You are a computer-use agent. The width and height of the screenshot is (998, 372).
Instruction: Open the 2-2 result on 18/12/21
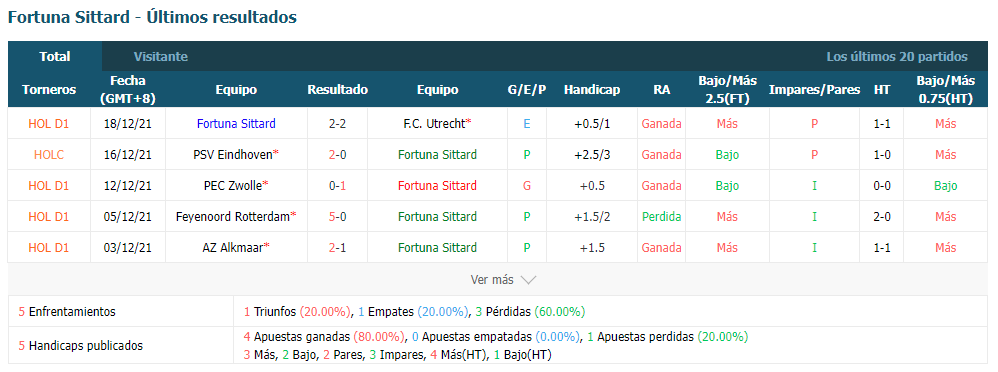pyautogui.click(x=337, y=124)
